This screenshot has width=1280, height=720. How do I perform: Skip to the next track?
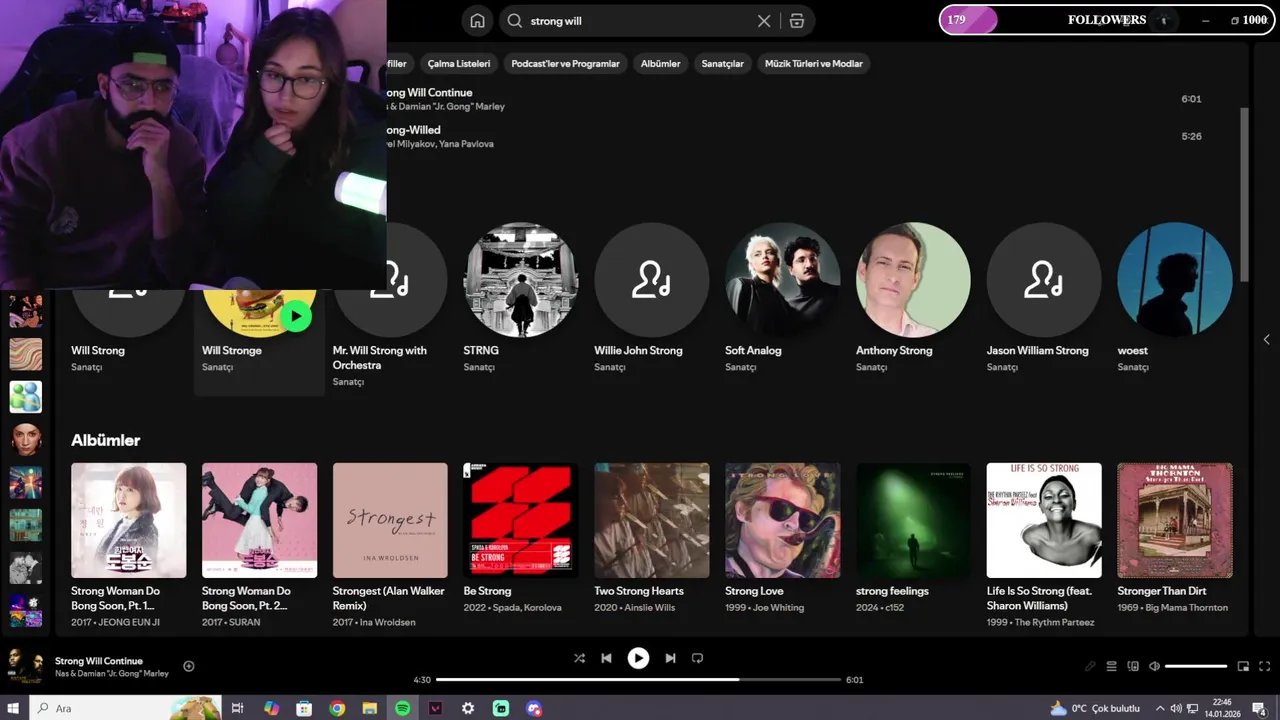pyautogui.click(x=670, y=658)
